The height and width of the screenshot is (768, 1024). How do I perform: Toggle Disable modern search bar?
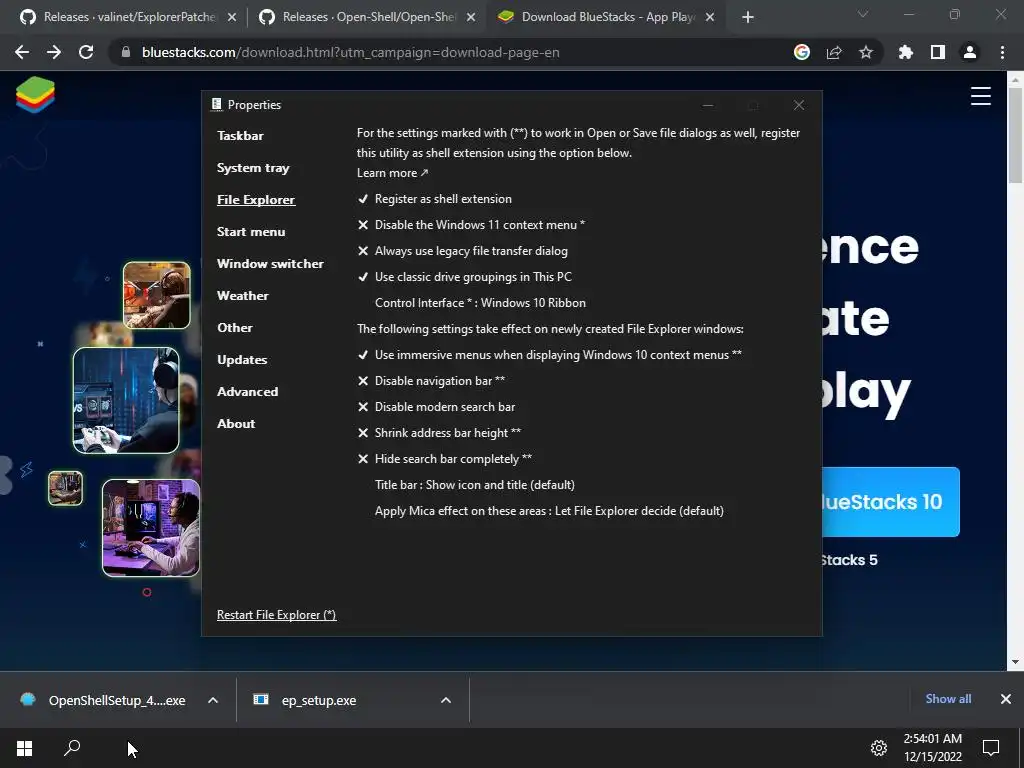point(436,407)
